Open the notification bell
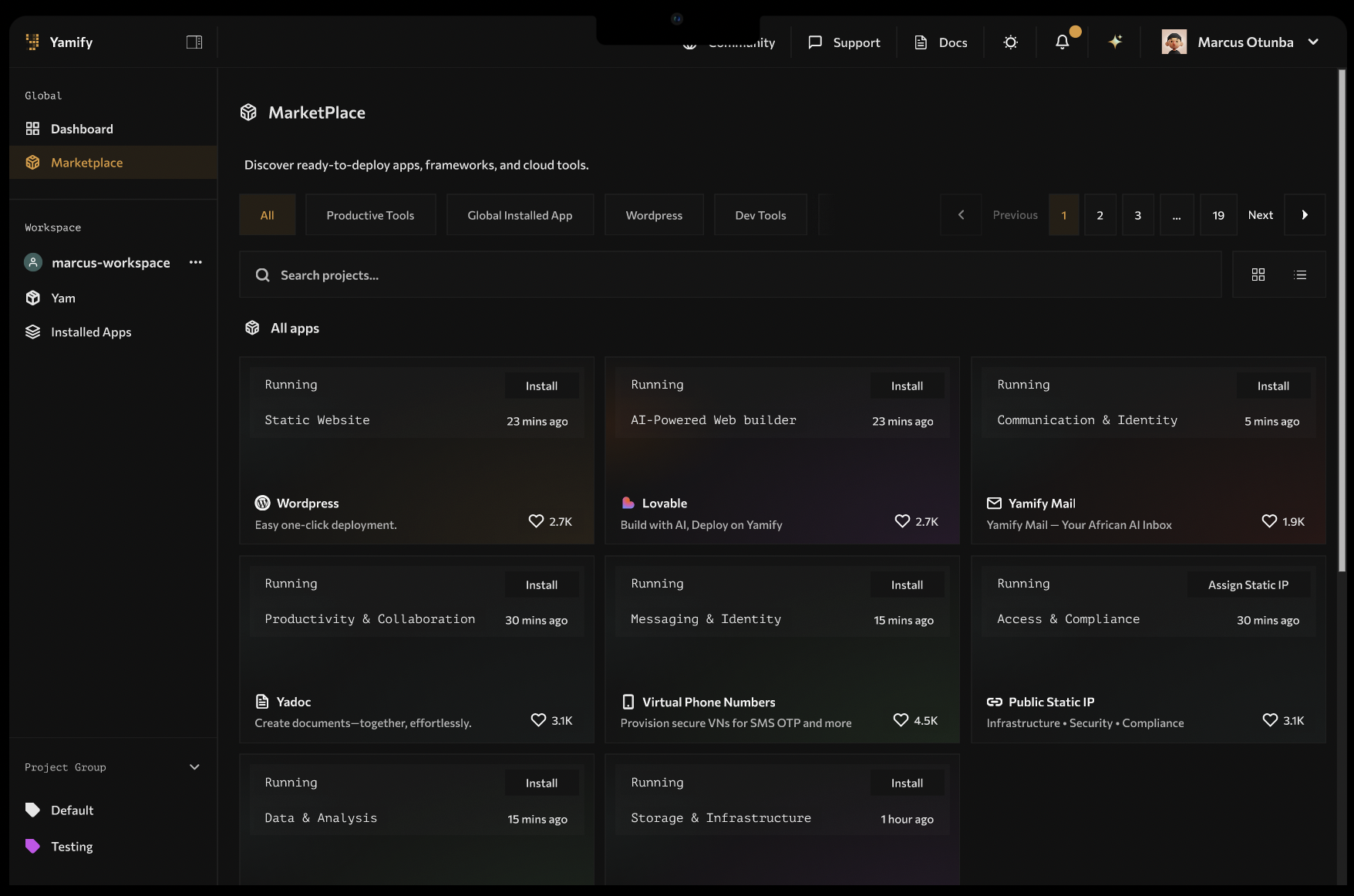Screen dimensions: 1354x896 click(x=1063, y=42)
